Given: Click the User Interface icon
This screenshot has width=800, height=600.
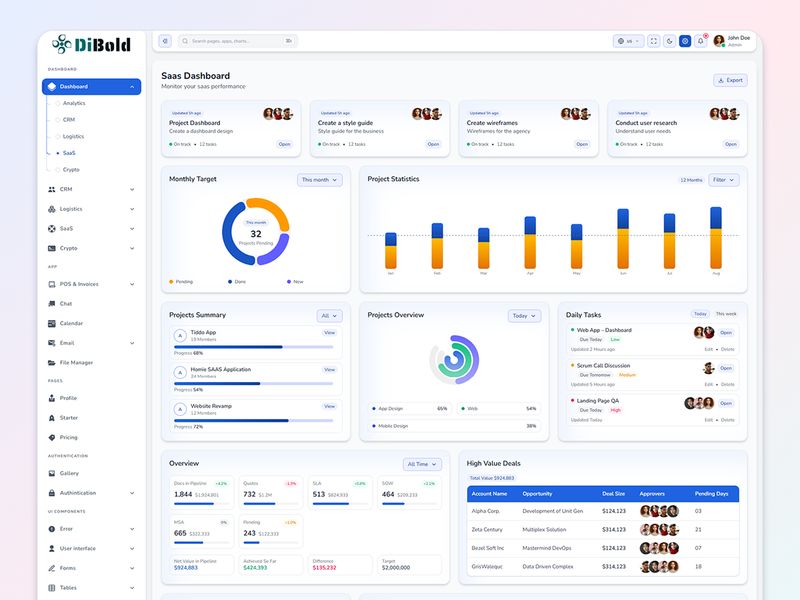Looking at the screenshot, I should pos(52,548).
